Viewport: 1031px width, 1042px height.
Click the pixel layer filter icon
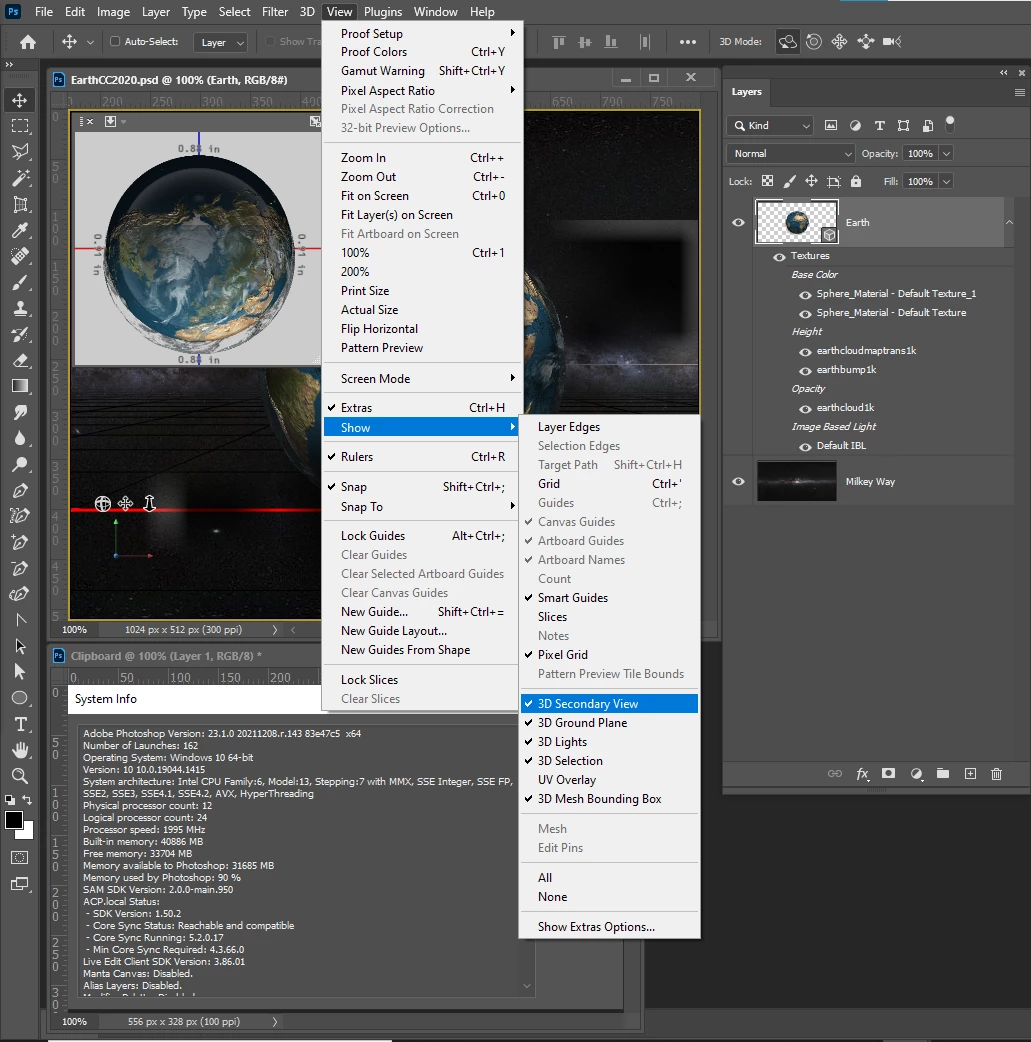point(831,126)
